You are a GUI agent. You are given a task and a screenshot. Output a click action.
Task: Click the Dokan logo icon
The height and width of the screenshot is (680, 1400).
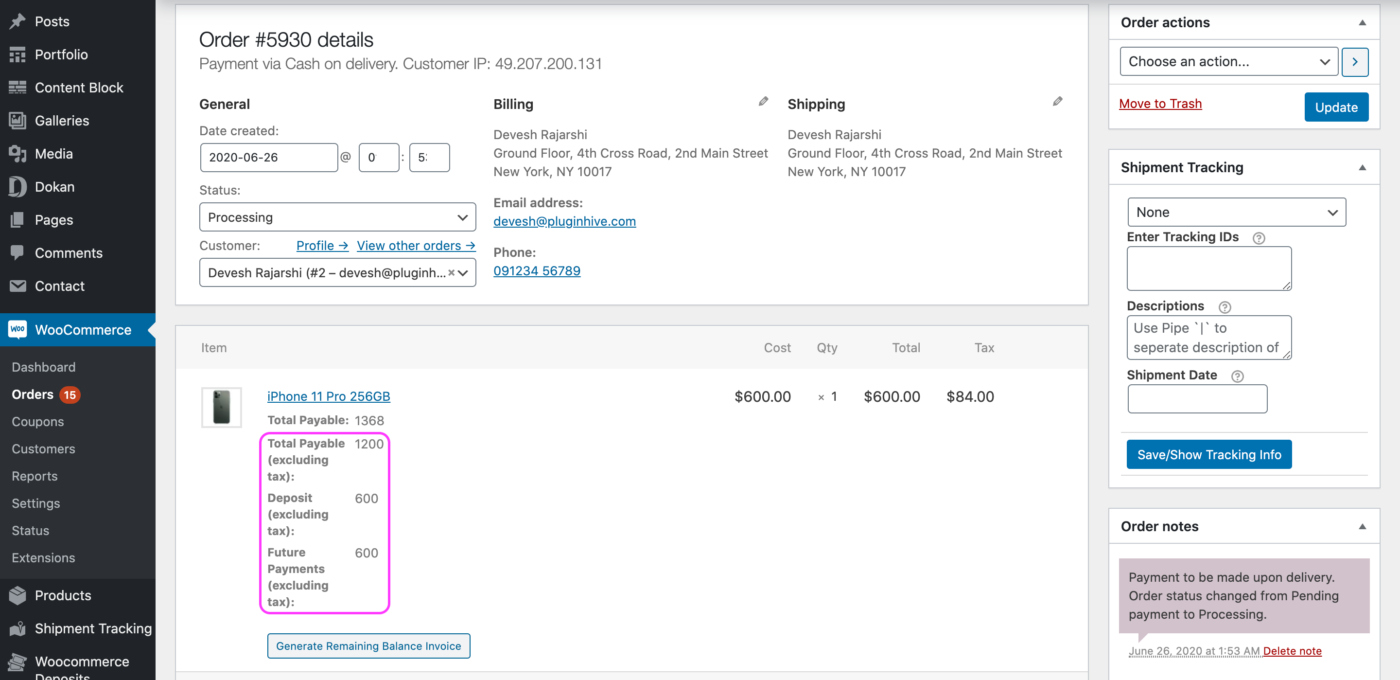pos(17,186)
